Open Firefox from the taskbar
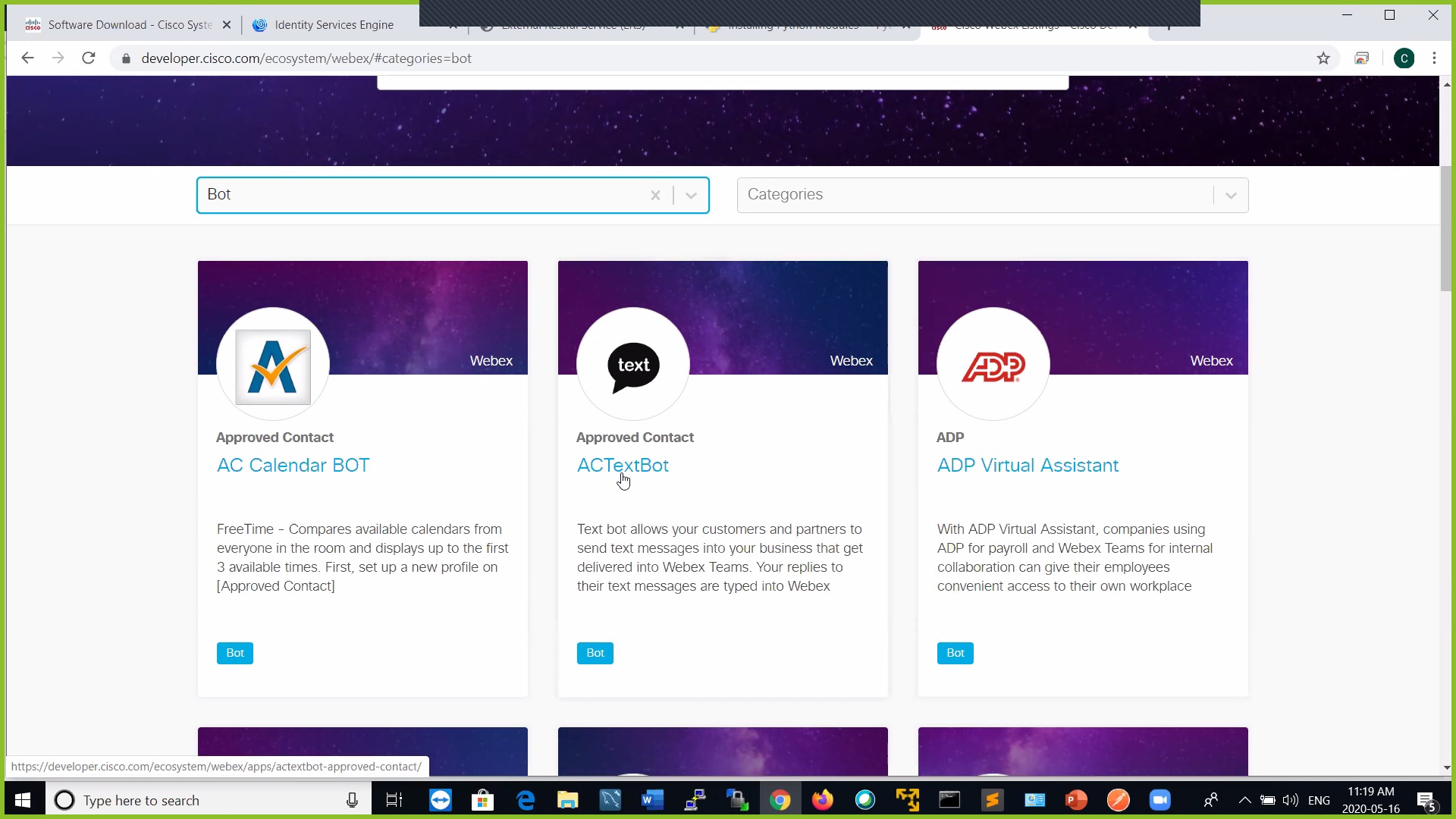This screenshot has width=1456, height=819. coord(822,800)
